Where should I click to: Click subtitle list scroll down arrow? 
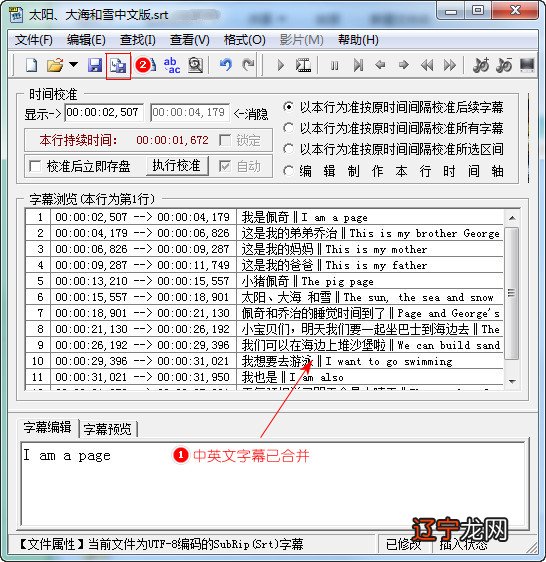point(512,381)
